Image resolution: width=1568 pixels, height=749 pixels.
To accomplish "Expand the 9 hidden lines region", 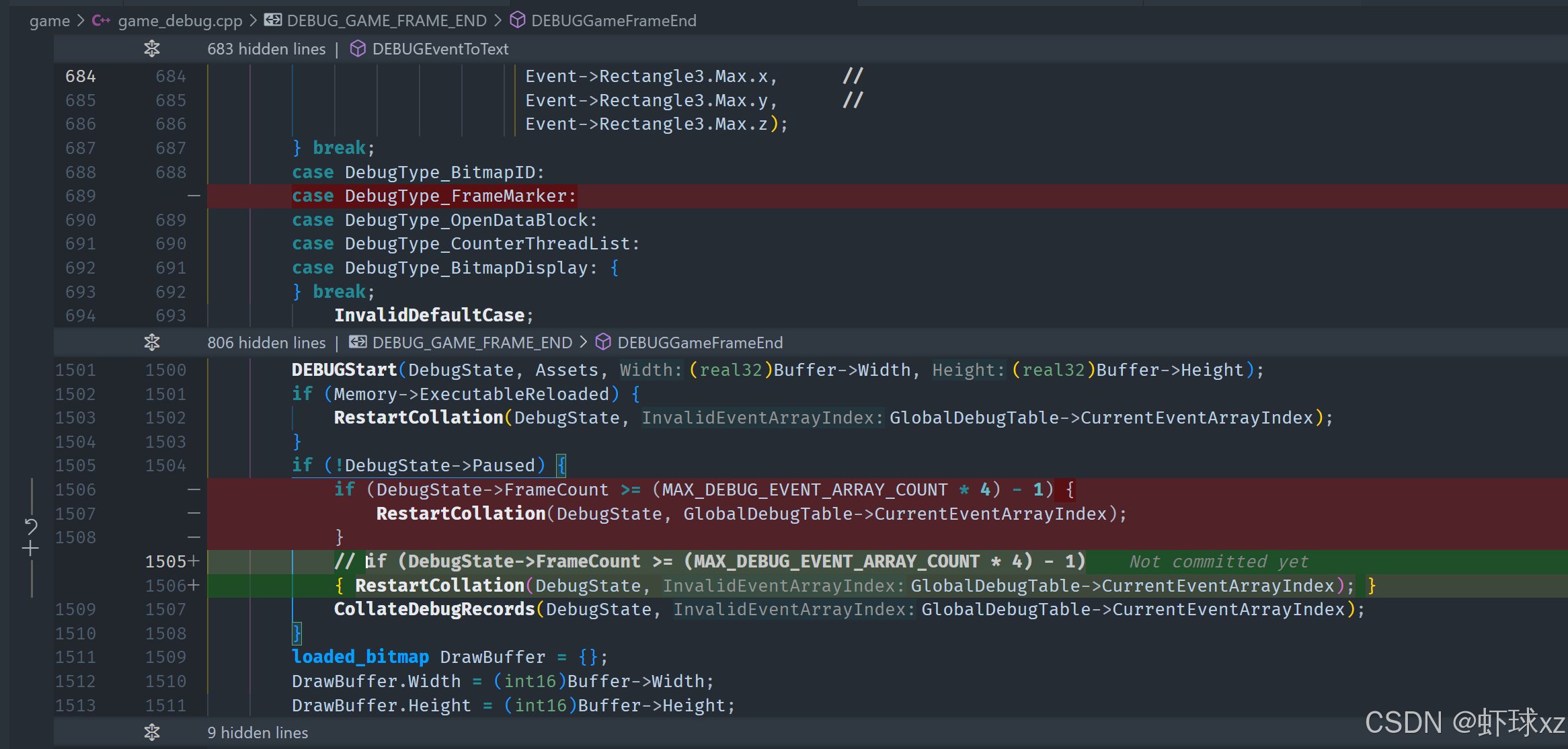I will click(258, 733).
